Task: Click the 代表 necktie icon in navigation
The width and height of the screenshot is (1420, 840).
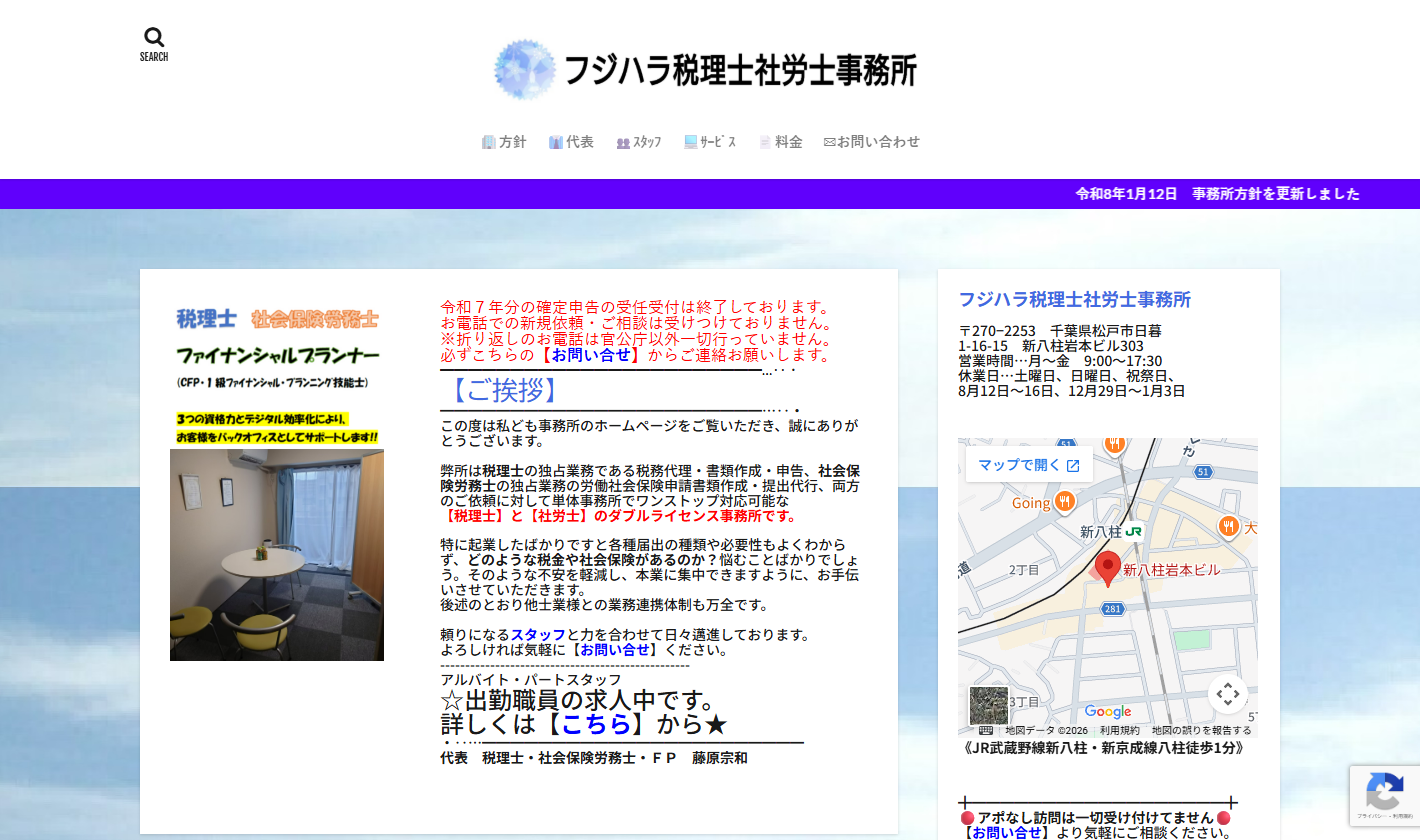Action: (555, 141)
